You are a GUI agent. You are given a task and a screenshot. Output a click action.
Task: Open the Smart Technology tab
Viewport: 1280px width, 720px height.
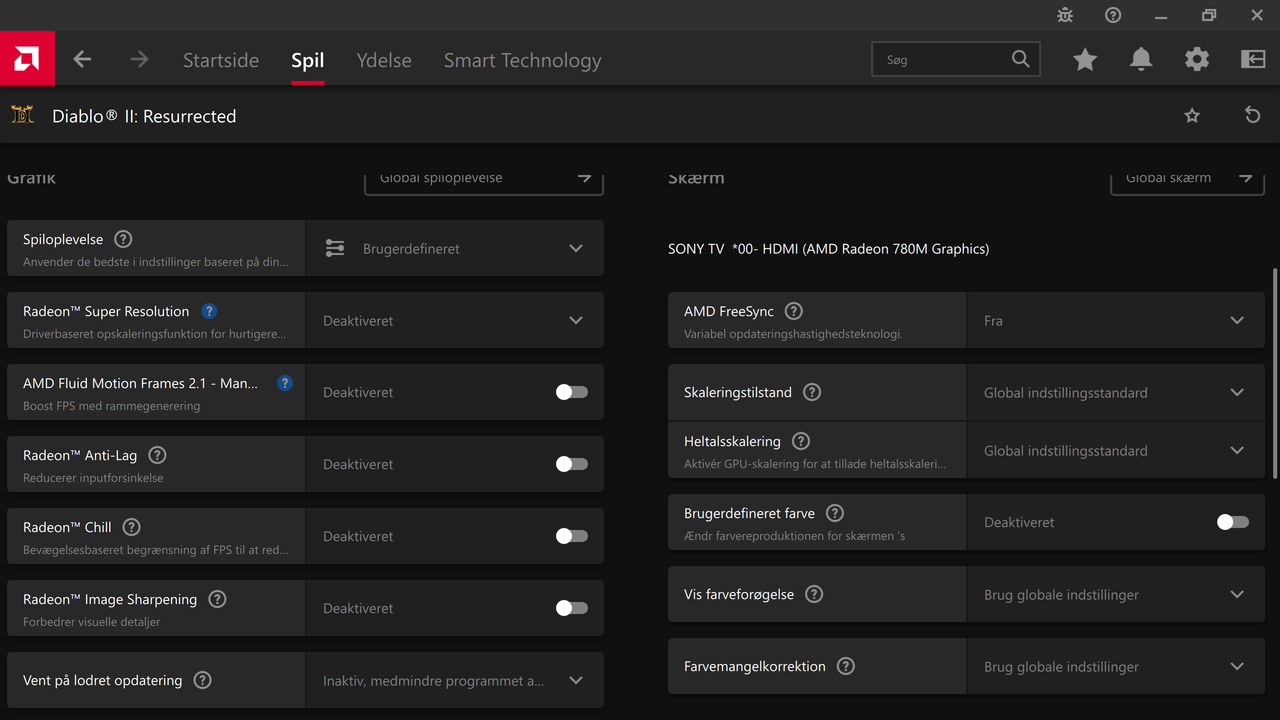(522, 60)
